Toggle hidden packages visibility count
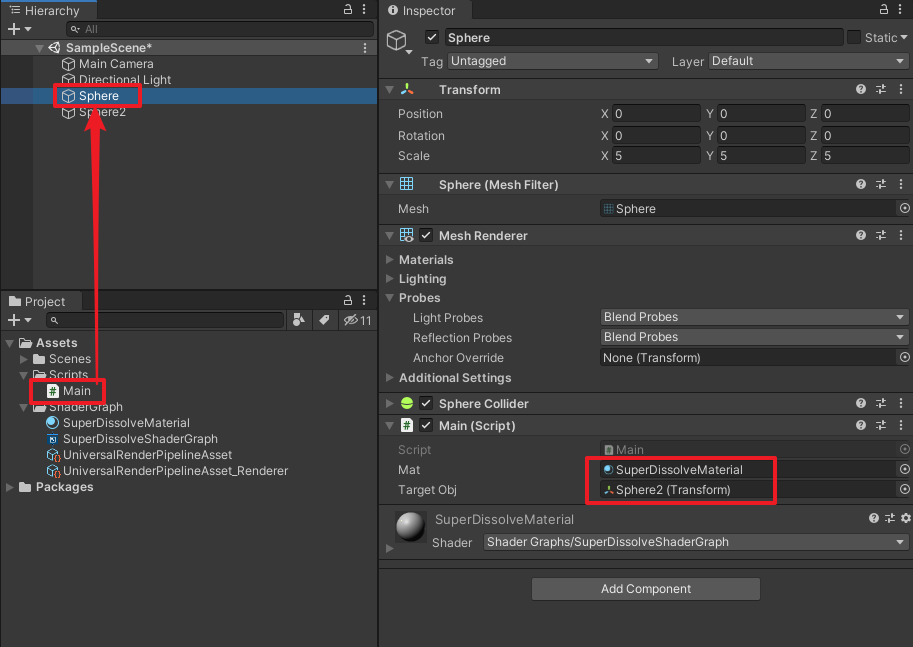Screen dimensions: 913x647 [x=357, y=320]
